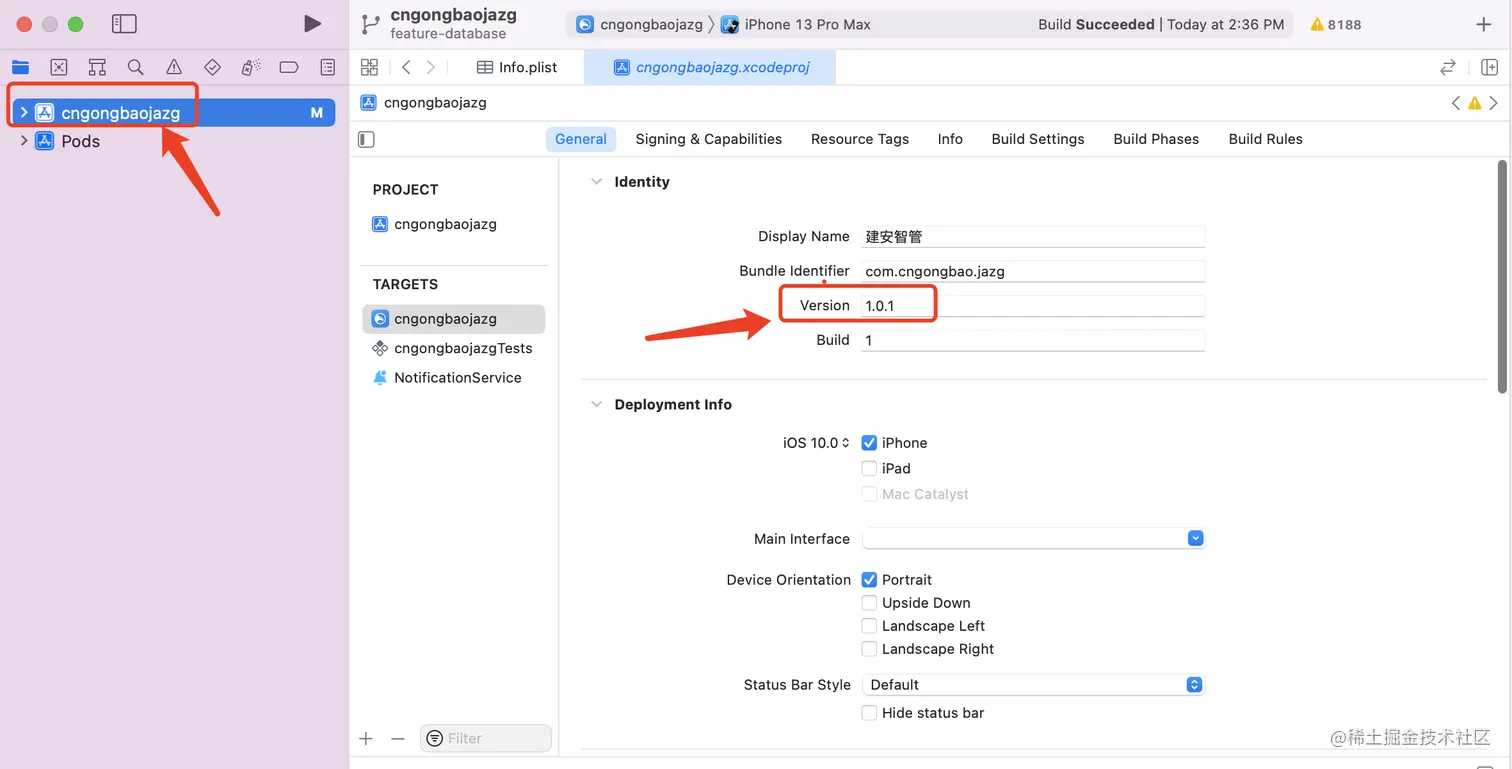The image size is (1512, 769).
Task: Open the Issue navigator warning icon
Action: point(174,67)
